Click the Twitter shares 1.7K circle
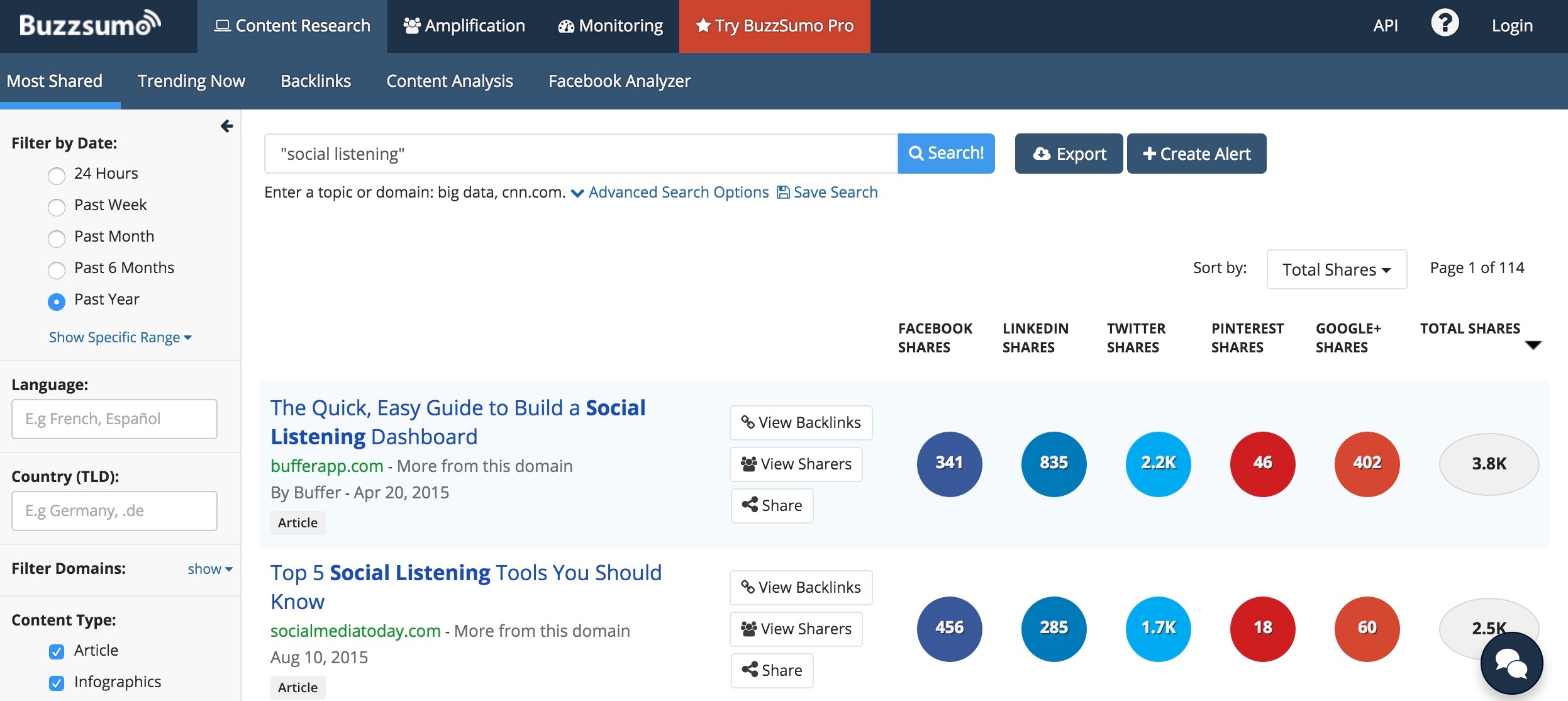This screenshot has width=1568, height=701. 1158,629
